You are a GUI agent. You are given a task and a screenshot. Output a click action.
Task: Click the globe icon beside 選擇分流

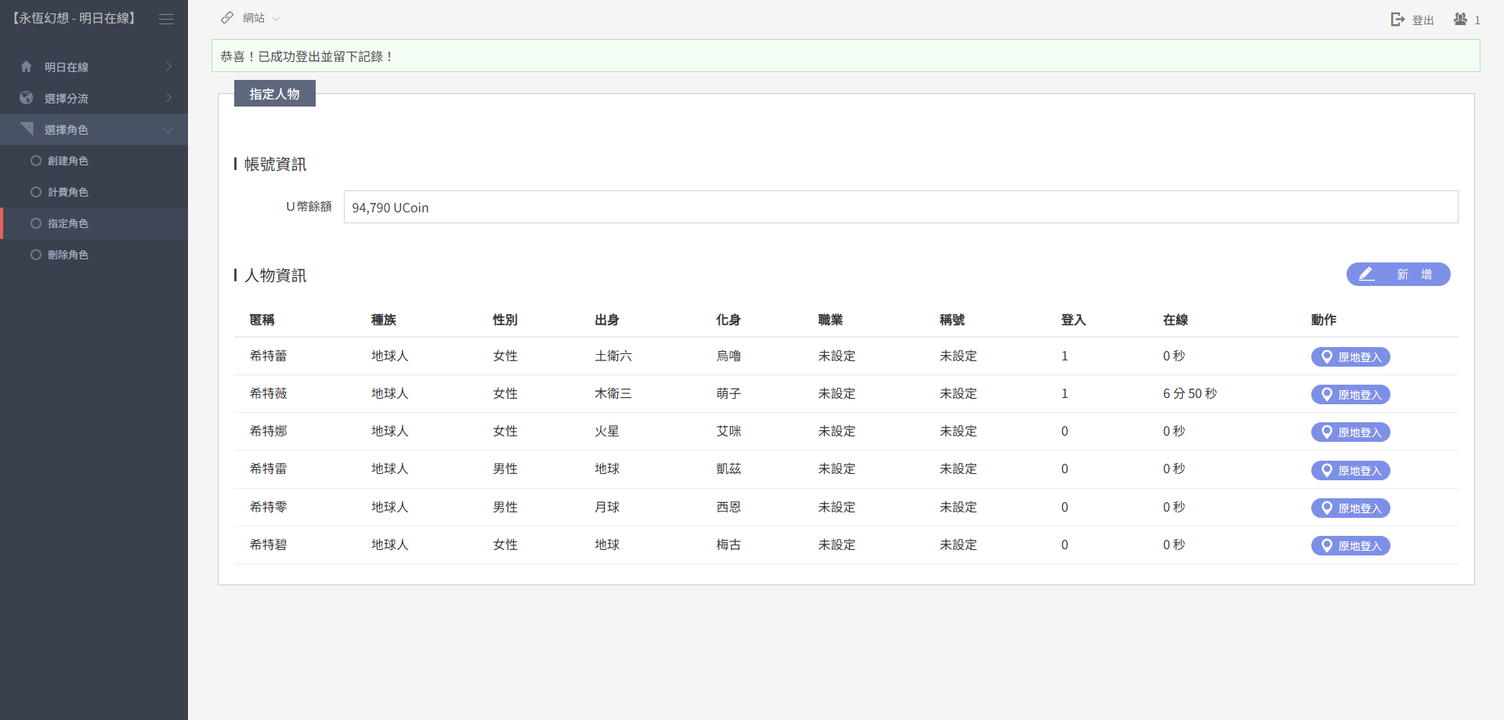point(26,98)
